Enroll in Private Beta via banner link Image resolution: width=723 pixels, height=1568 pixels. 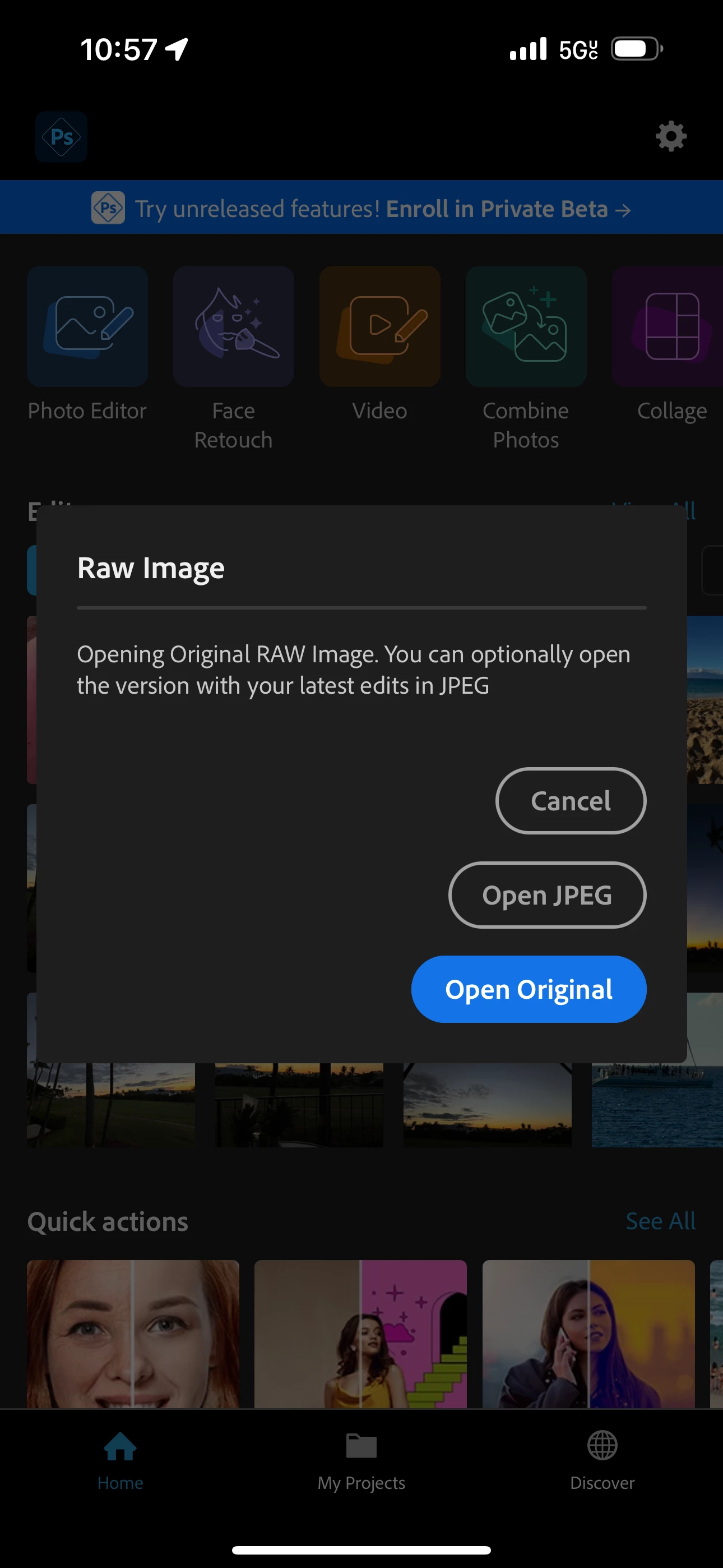(x=508, y=209)
